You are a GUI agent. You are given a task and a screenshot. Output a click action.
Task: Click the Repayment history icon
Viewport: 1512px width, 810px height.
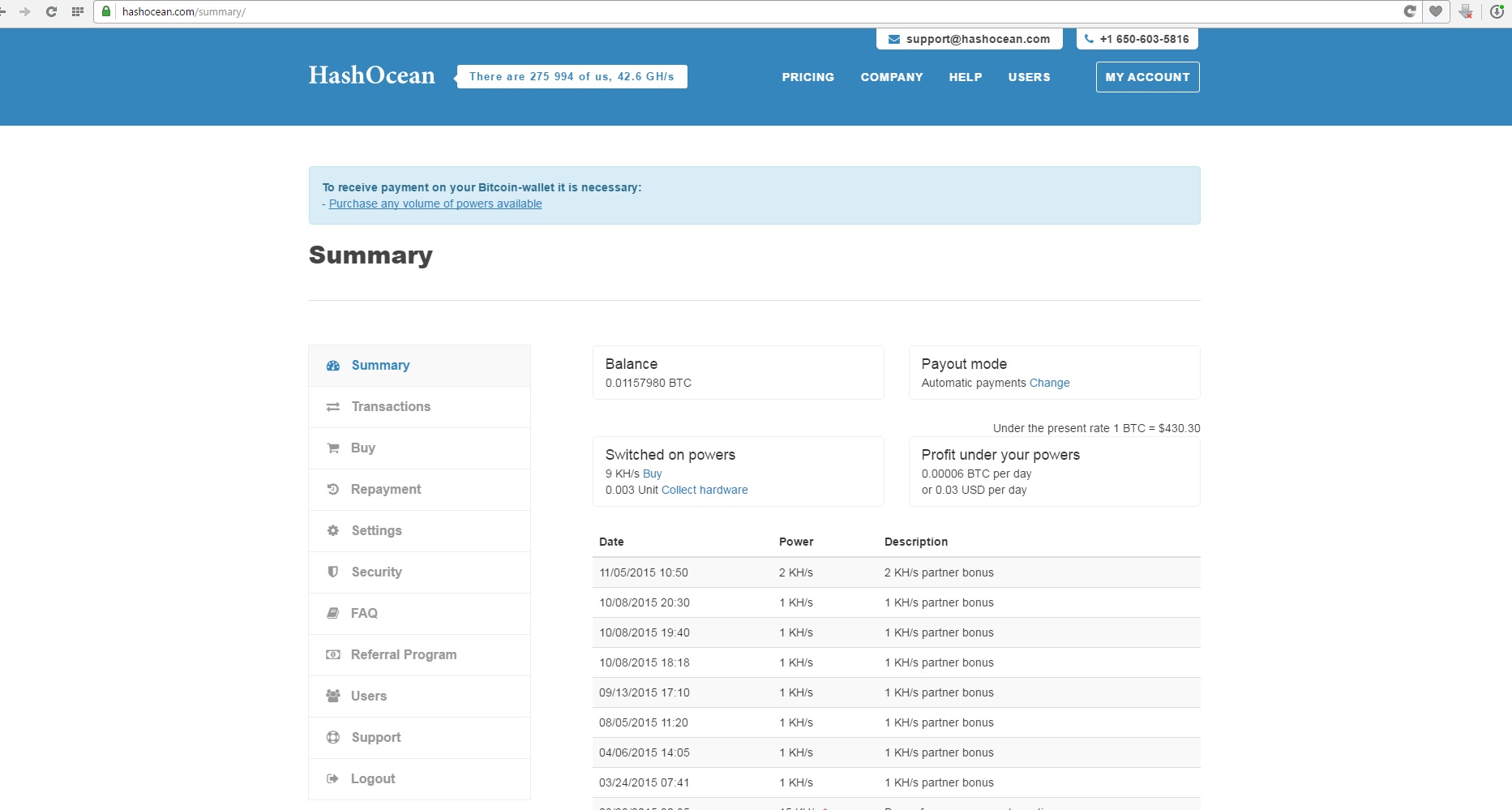click(332, 490)
